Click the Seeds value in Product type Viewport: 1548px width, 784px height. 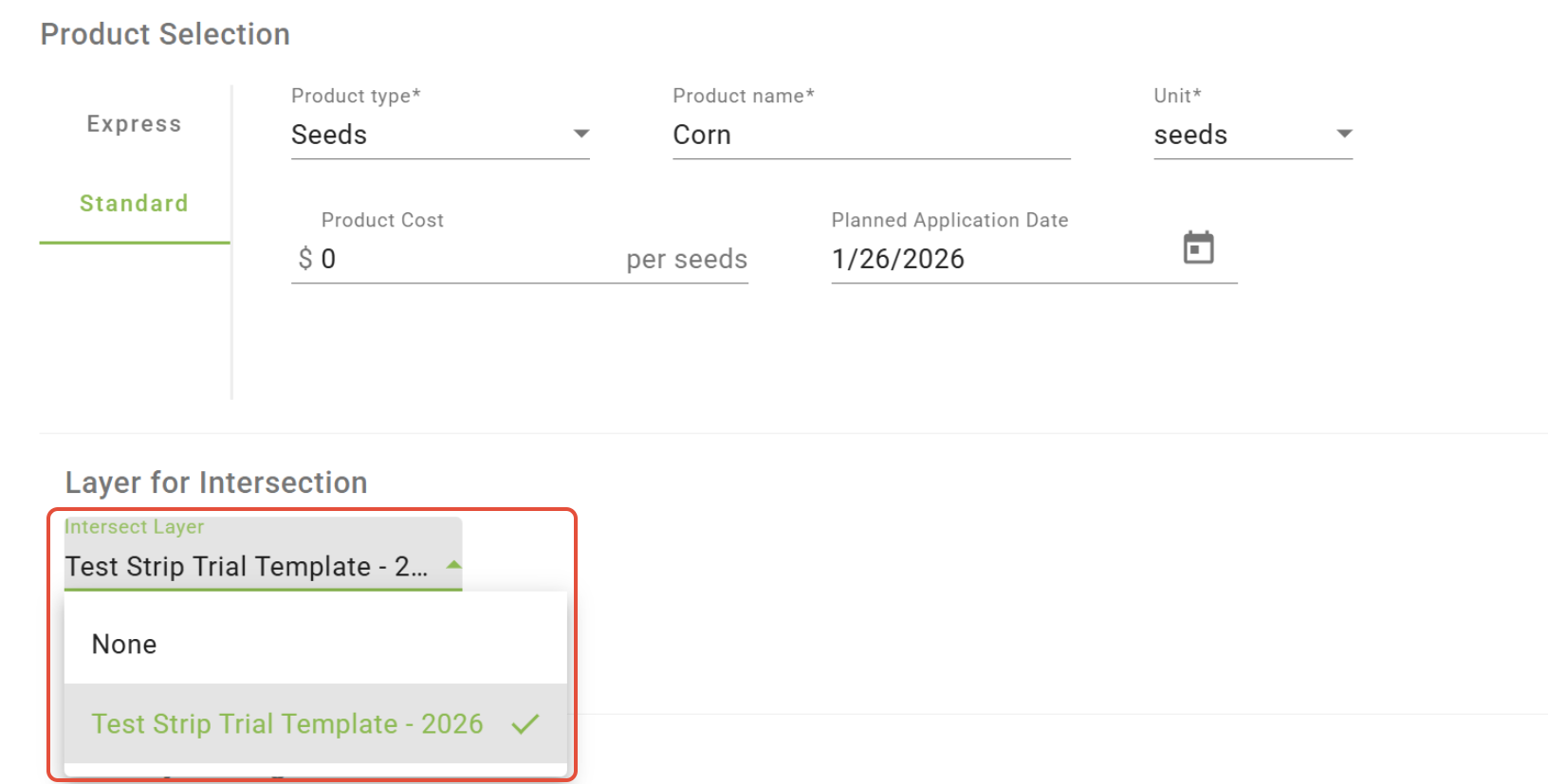pos(329,136)
